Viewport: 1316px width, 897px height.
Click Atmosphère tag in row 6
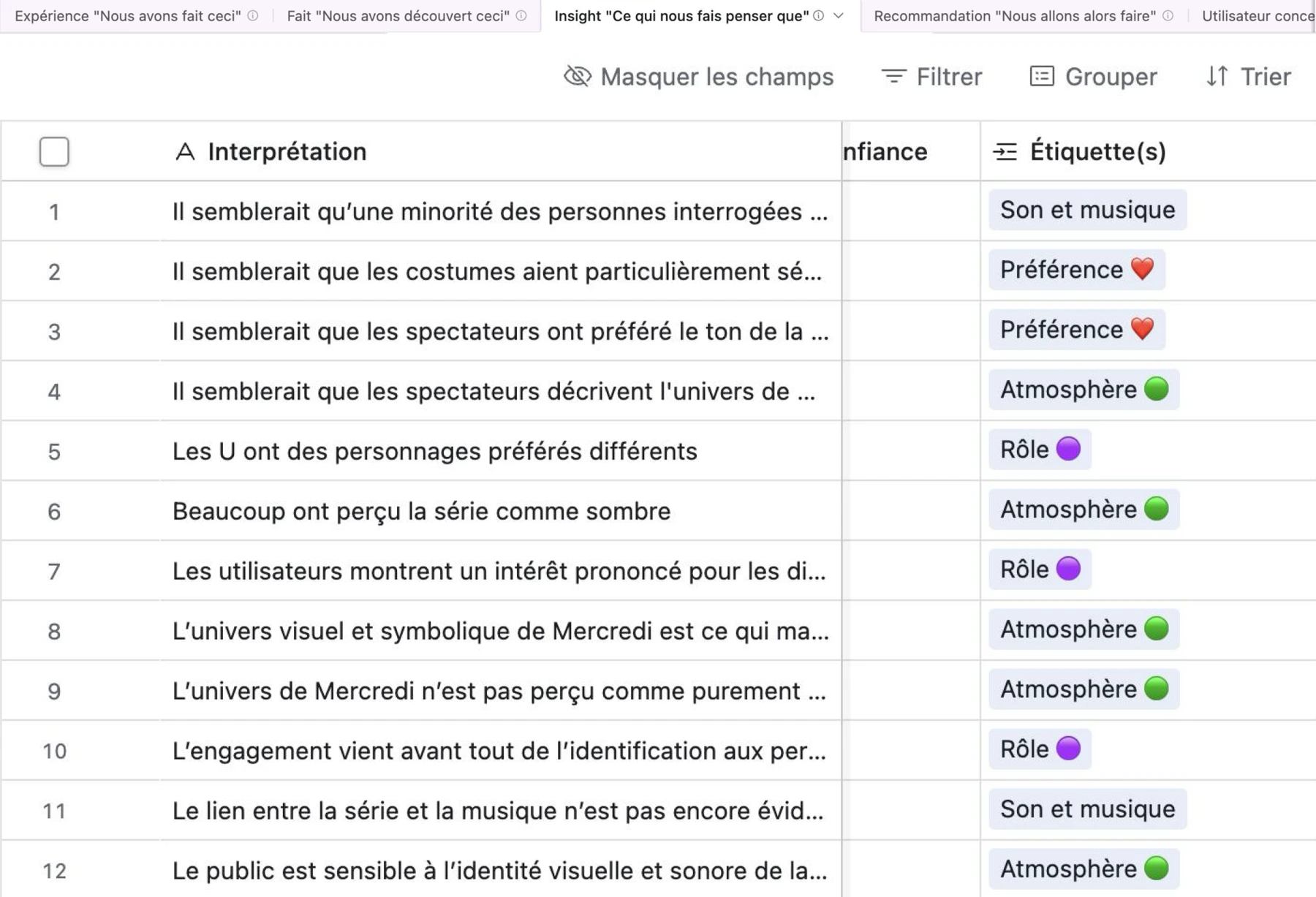[1084, 510]
